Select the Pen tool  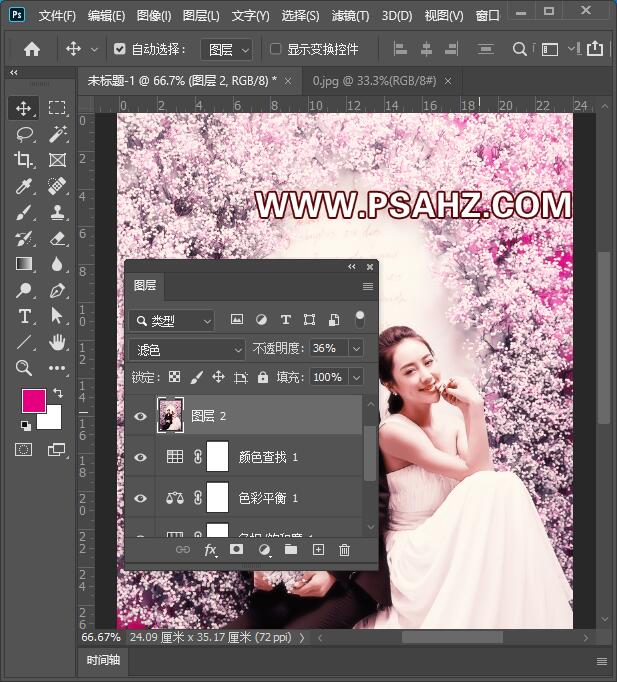[57, 290]
